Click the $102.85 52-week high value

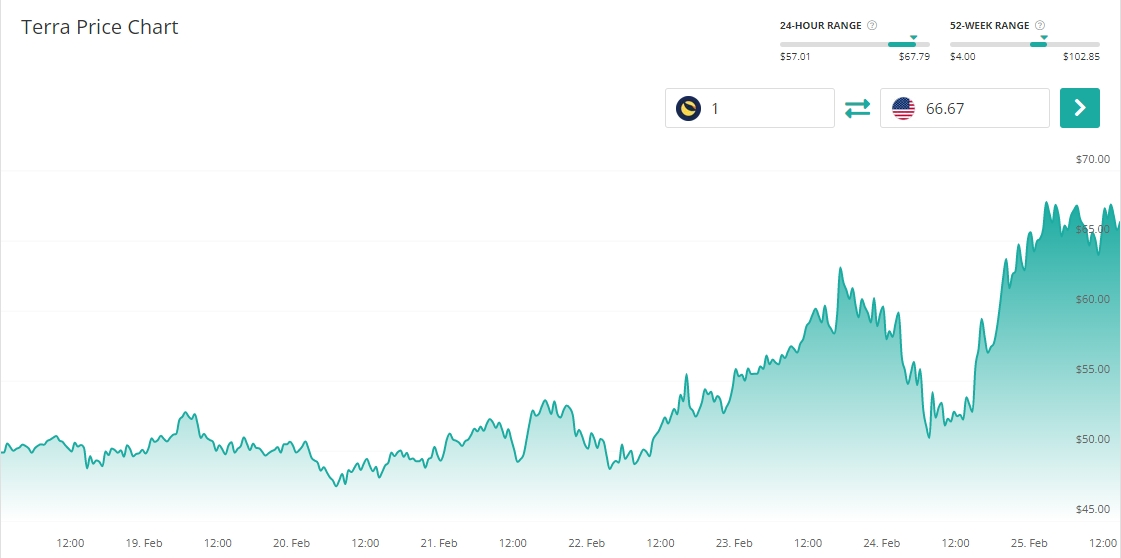point(1081,57)
